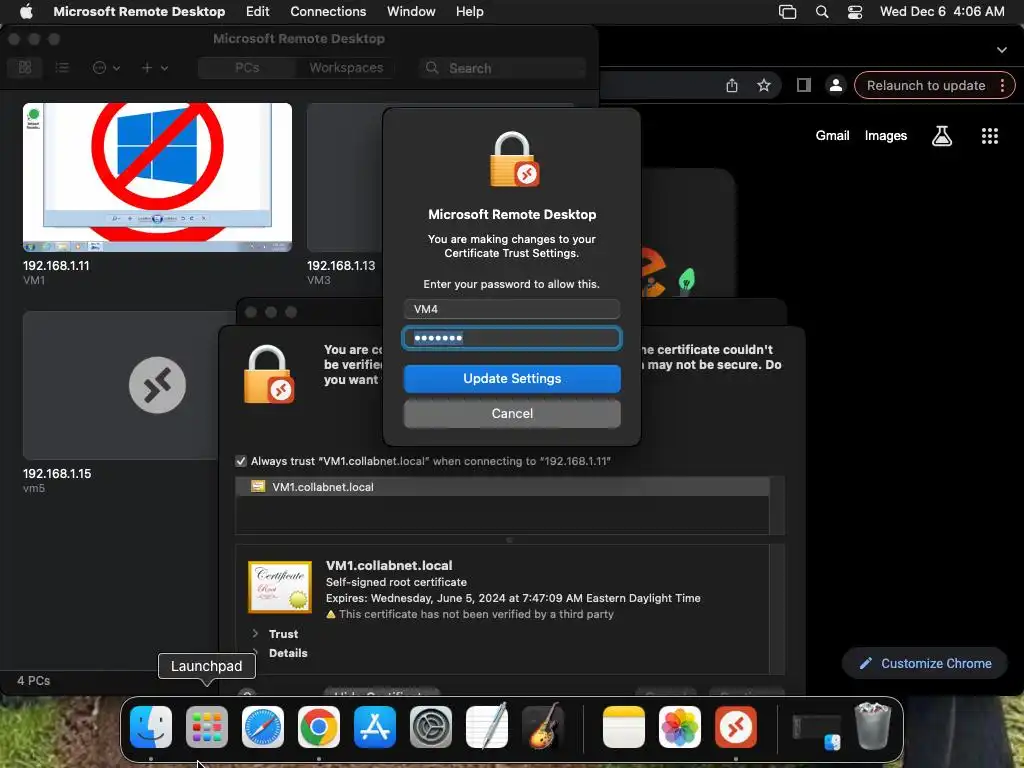The width and height of the screenshot is (1024, 768).
Task: Open the App Store dock icon
Action: (x=375, y=727)
